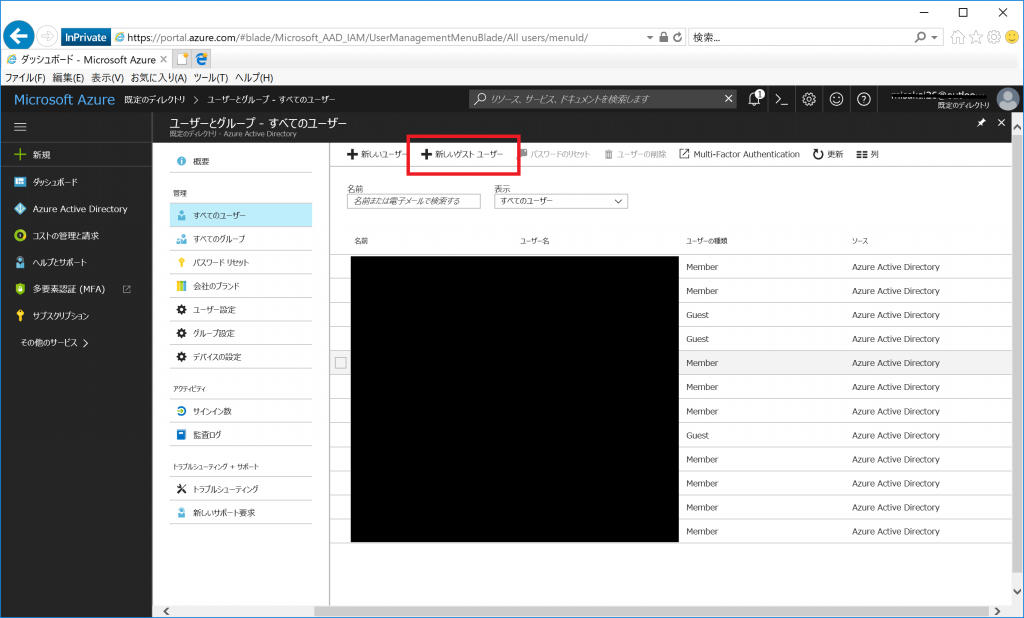The height and width of the screenshot is (618, 1024).
Task: Focus the 名前 name or email search field
Action: click(x=413, y=201)
